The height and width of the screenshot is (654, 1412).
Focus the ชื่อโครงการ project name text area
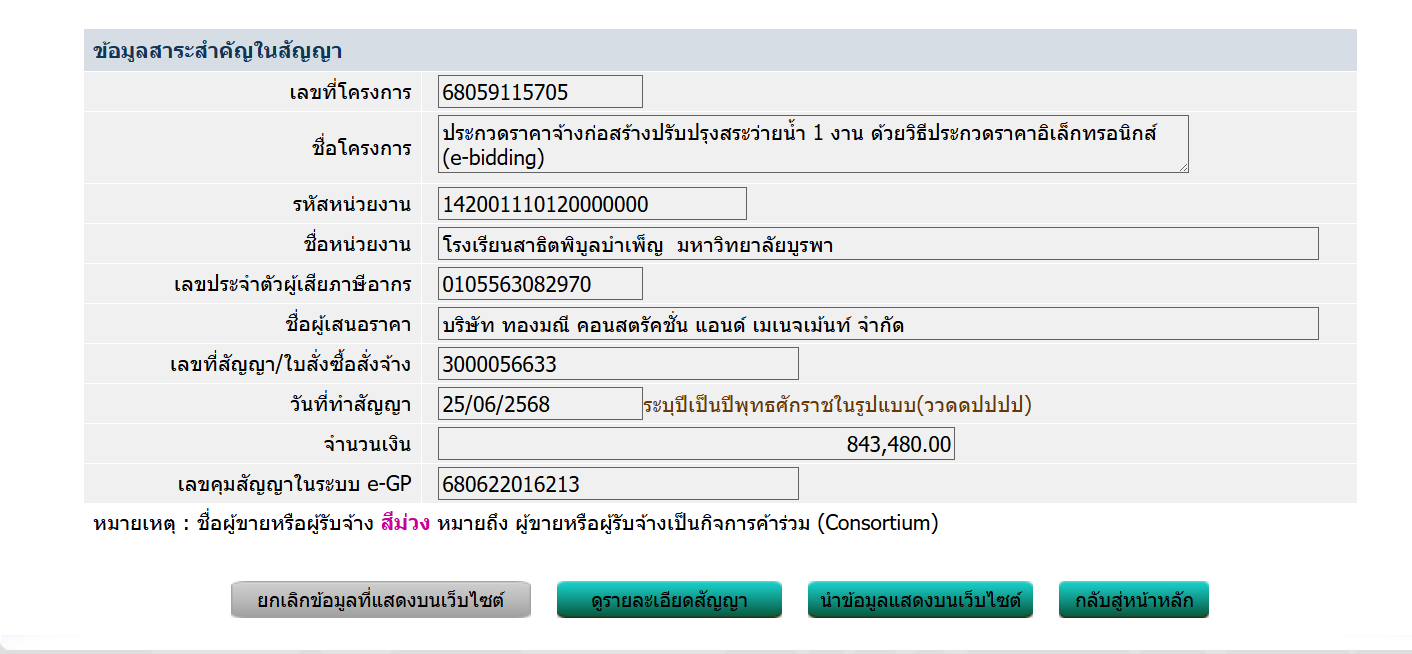(x=812, y=145)
